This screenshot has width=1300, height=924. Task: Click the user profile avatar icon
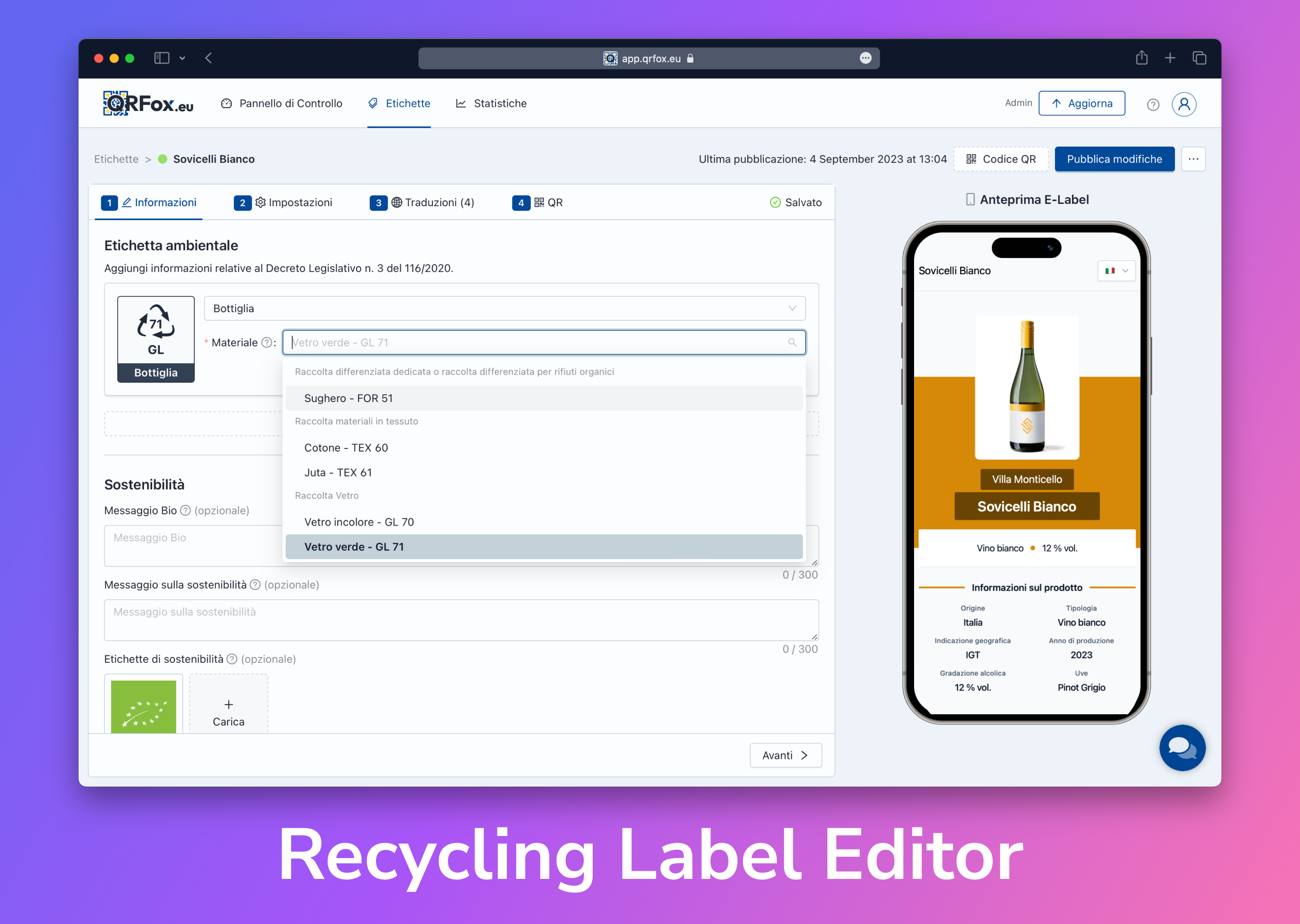(1184, 104)
